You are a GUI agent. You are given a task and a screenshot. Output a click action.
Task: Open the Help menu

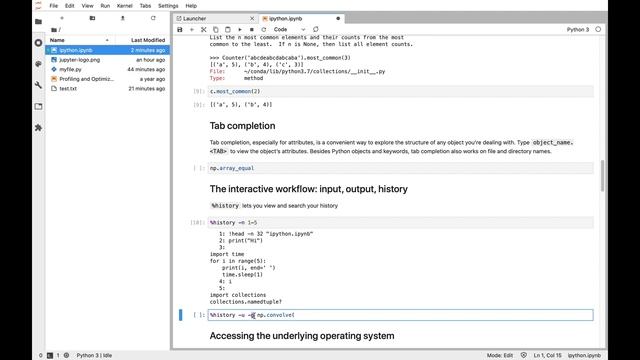(191, 6)
